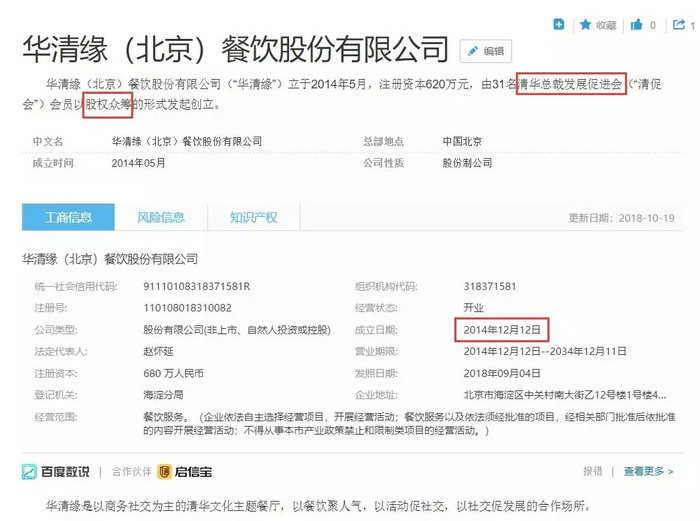Click the 报错 link

(593, 471)
